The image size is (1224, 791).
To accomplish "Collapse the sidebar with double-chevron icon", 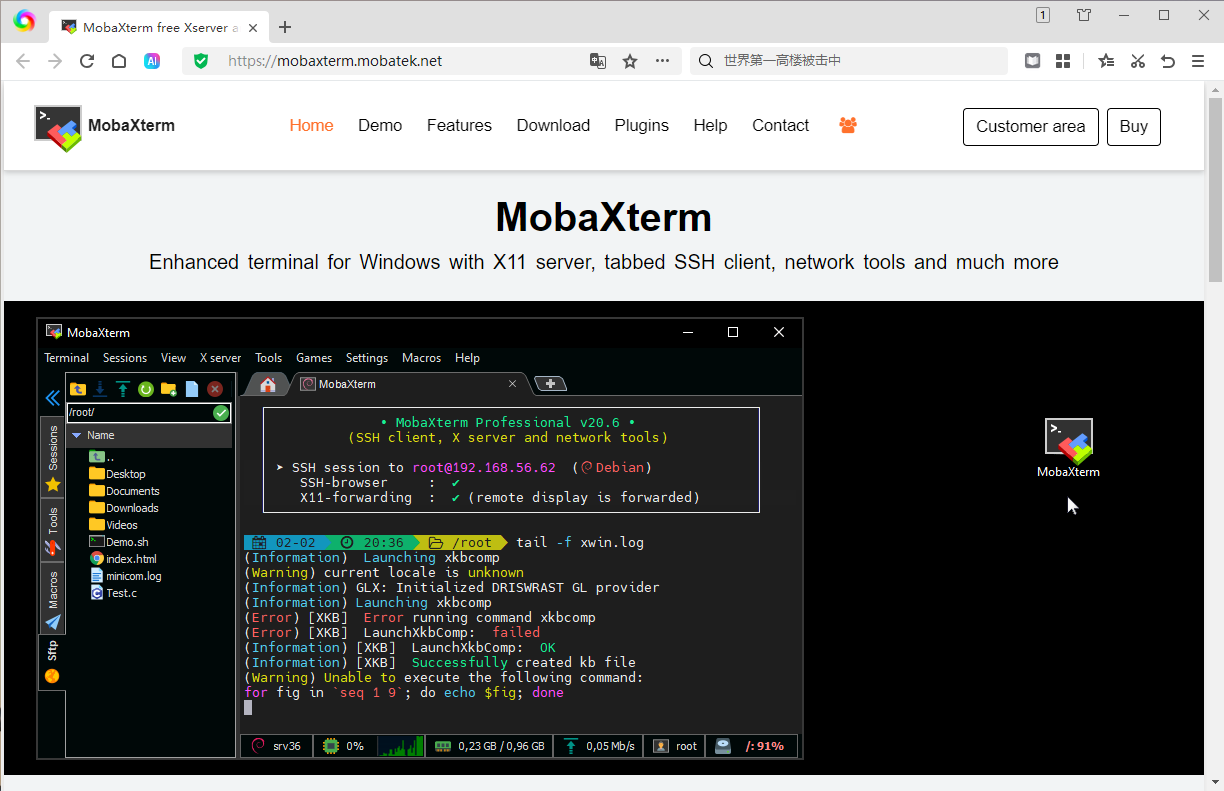I will (x=53, y=398).
